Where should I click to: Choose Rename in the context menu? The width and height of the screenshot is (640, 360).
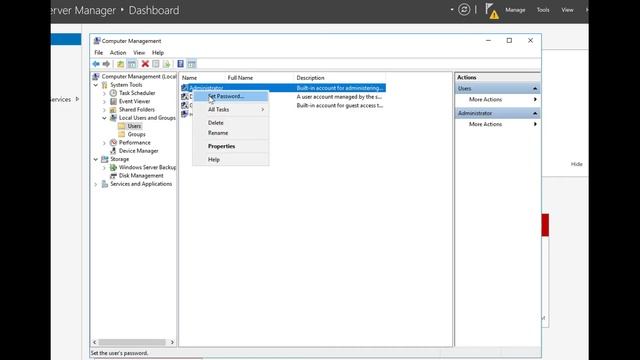pos(231,133)
